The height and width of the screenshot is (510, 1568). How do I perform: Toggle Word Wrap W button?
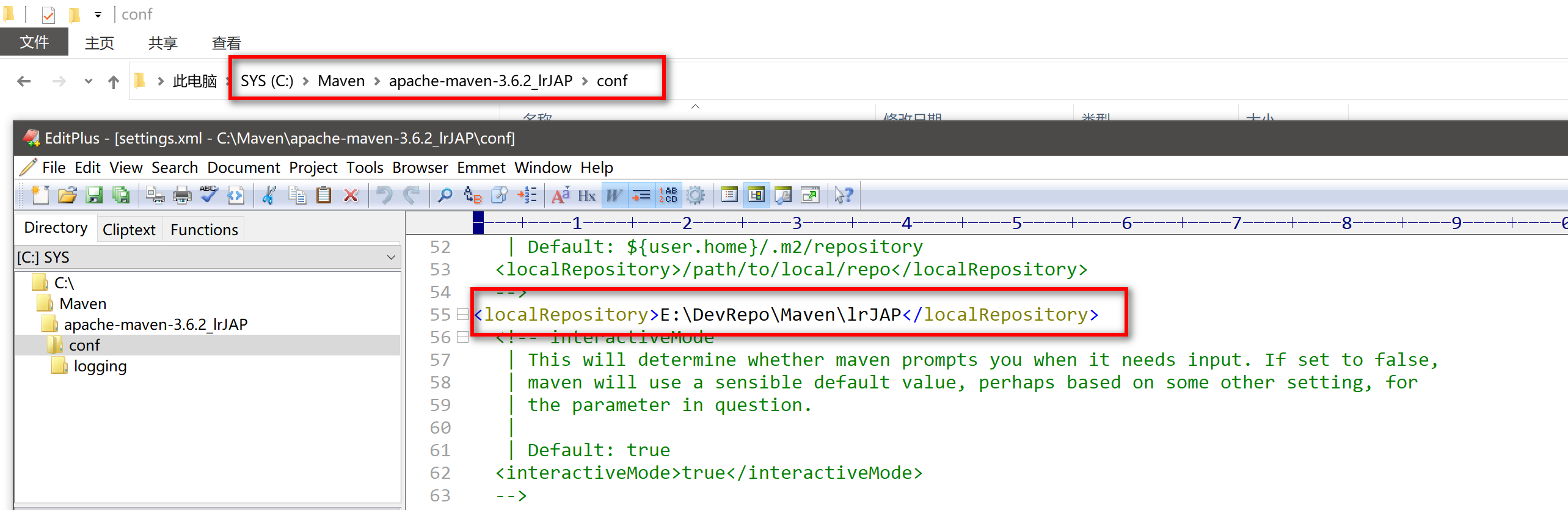click(614, 195)
